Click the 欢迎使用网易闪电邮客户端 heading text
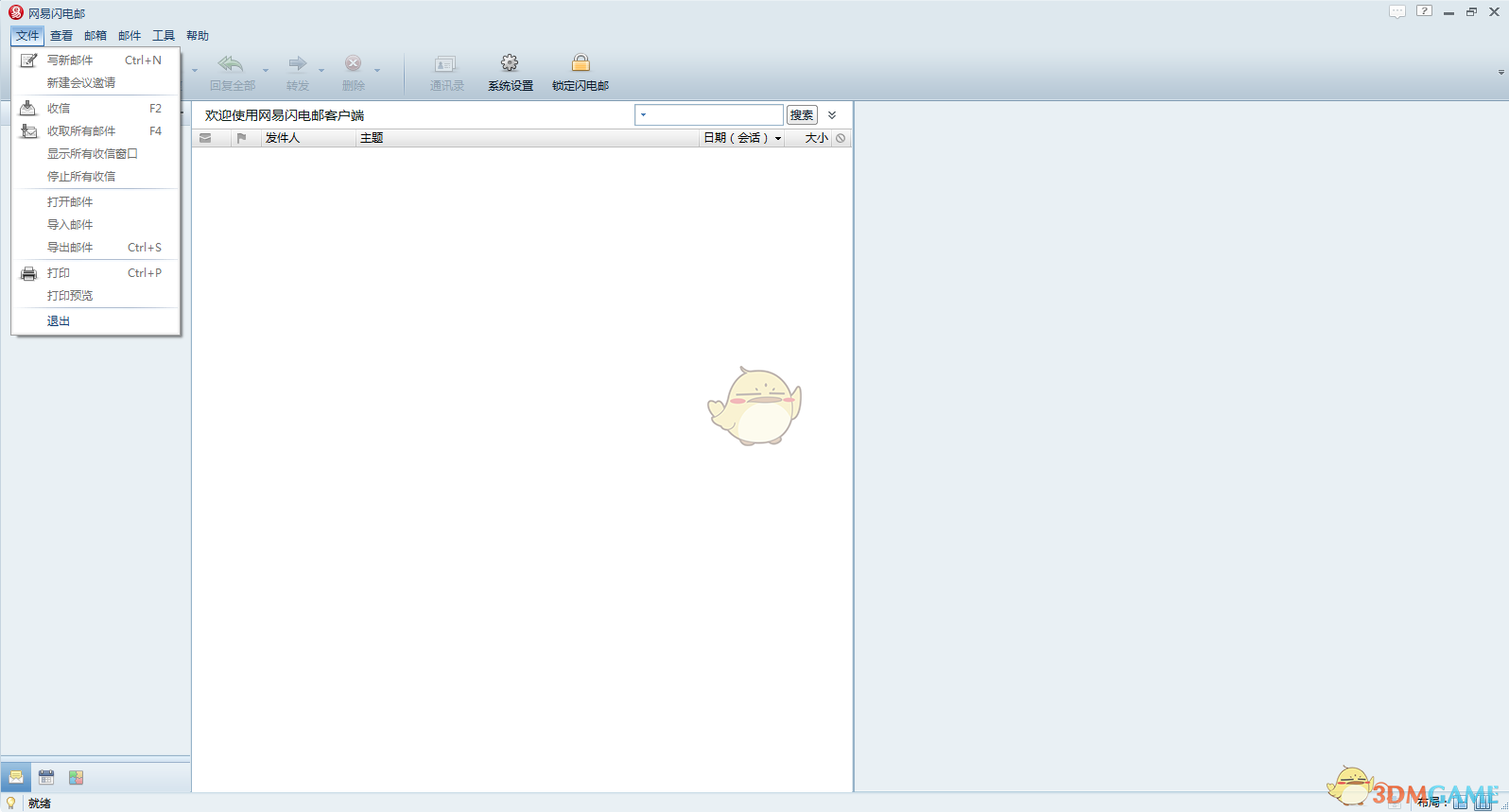 click(285, 115)
